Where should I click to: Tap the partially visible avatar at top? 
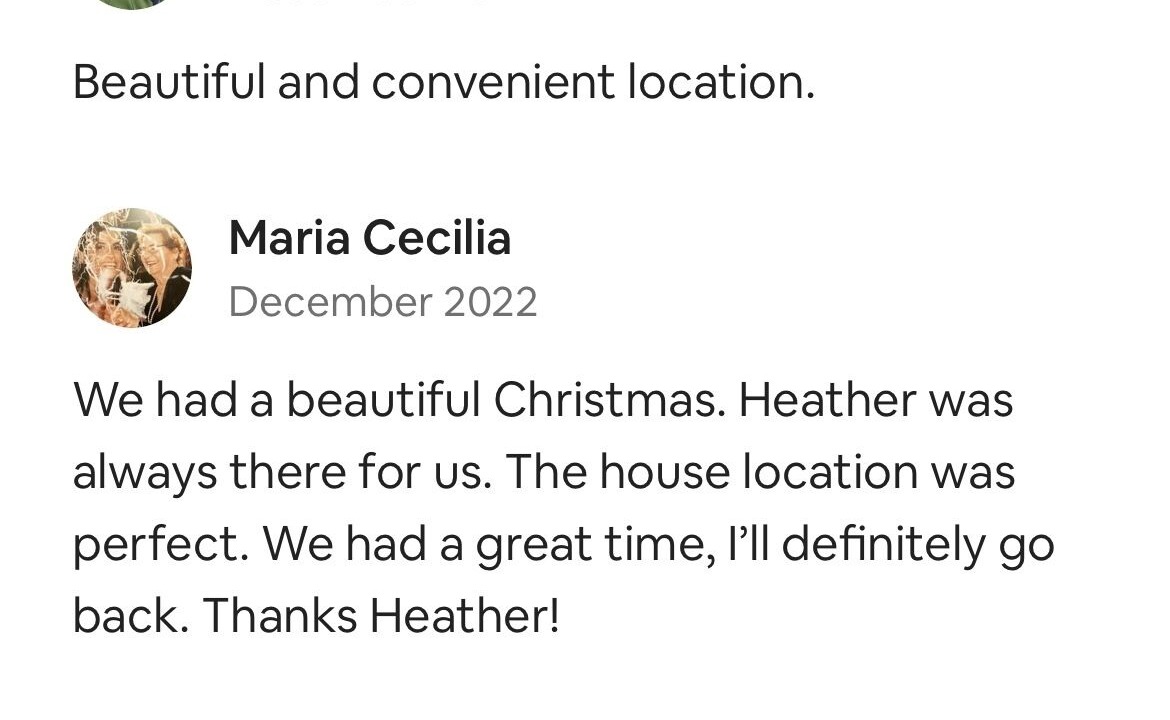tap(130, 3)
